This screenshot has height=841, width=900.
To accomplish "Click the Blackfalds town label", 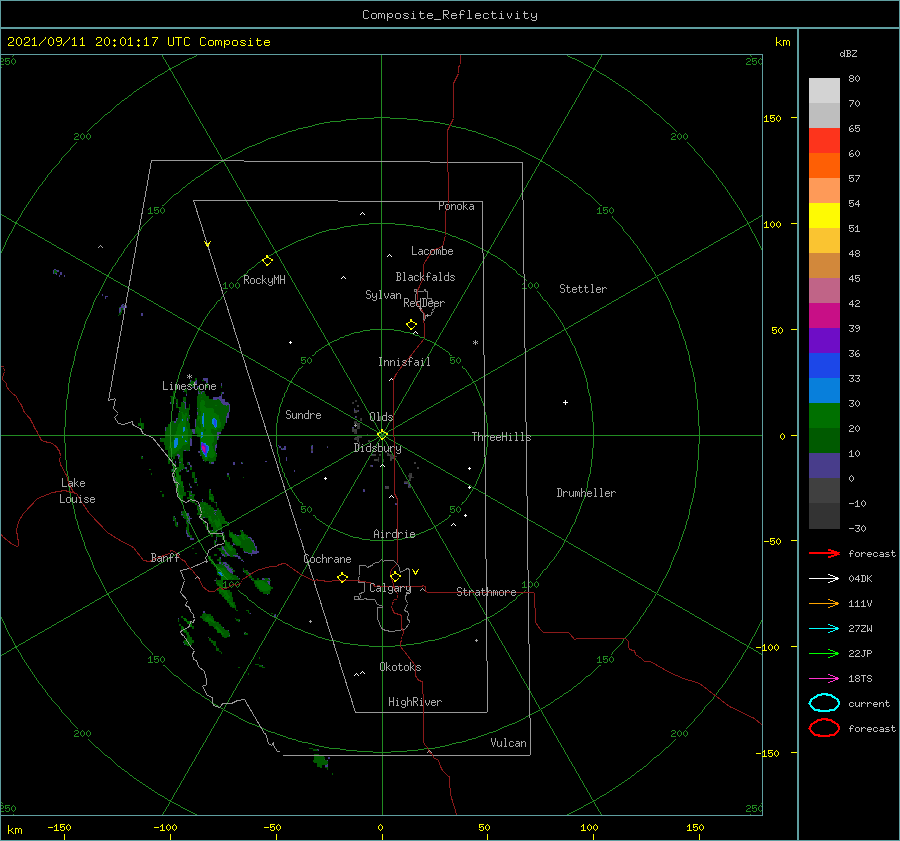I will tap(425, 277).
